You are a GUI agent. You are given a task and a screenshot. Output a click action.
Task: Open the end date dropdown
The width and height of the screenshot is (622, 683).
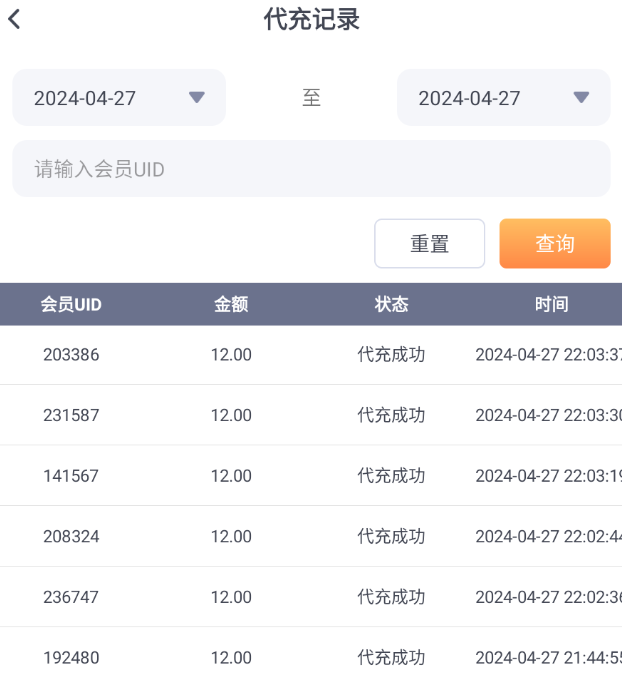[x=503, y=98]
